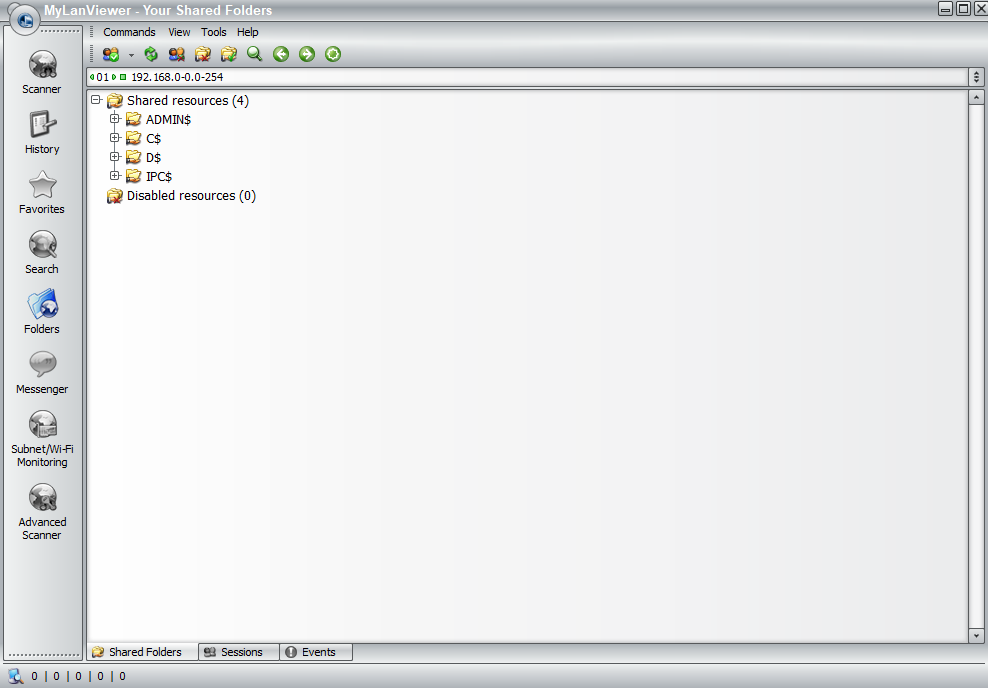Viewport: 988px width, 688px height.
Task: Switch to the Sessions tab
Action: [x=239, y=652]
